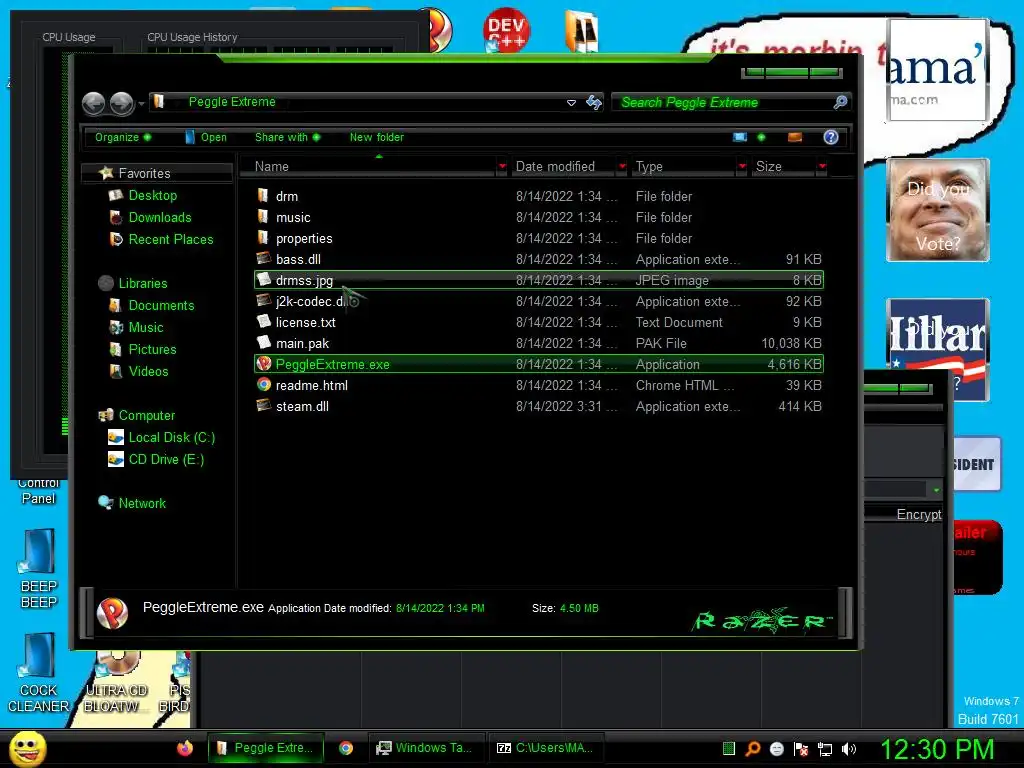
Task: Open the Date modified column filter dropdown
Action: click(x=622, y=167)
